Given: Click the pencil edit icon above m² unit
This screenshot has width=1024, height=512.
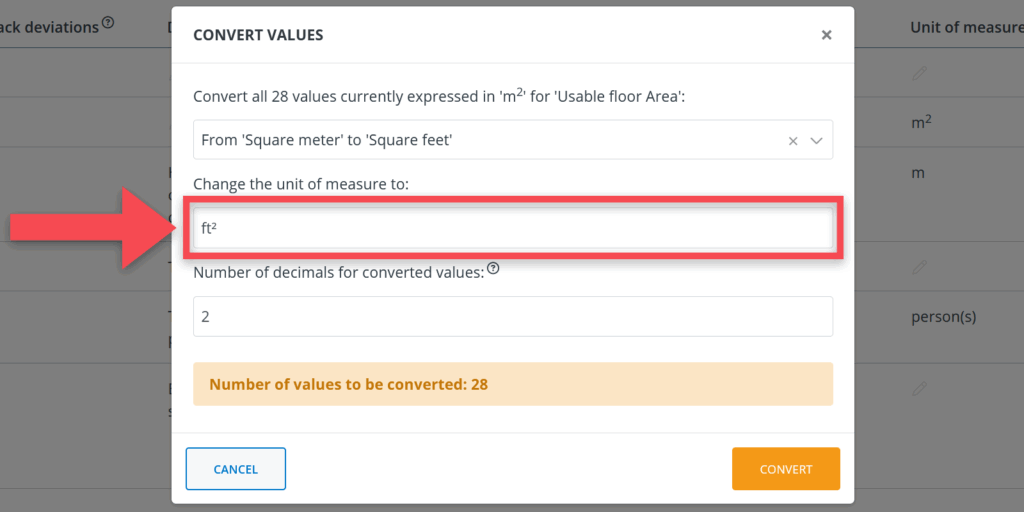Looking at the screenshot, I should [x=920, y=73].
